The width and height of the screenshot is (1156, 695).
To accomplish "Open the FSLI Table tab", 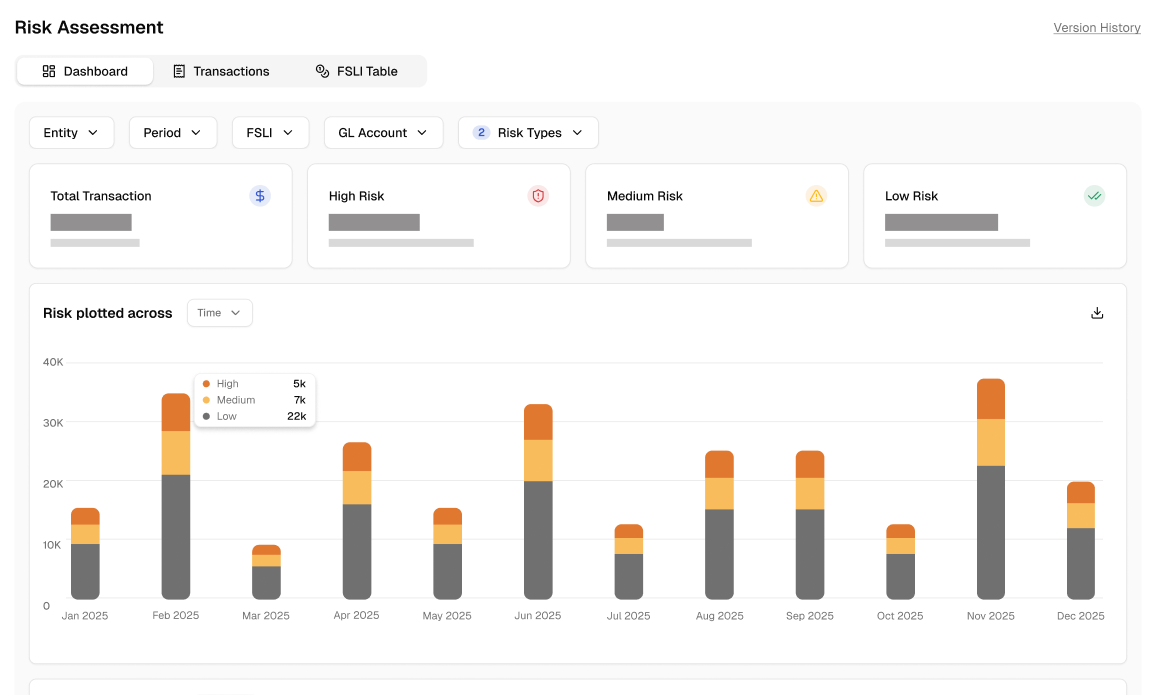I will tap(357, 71).
